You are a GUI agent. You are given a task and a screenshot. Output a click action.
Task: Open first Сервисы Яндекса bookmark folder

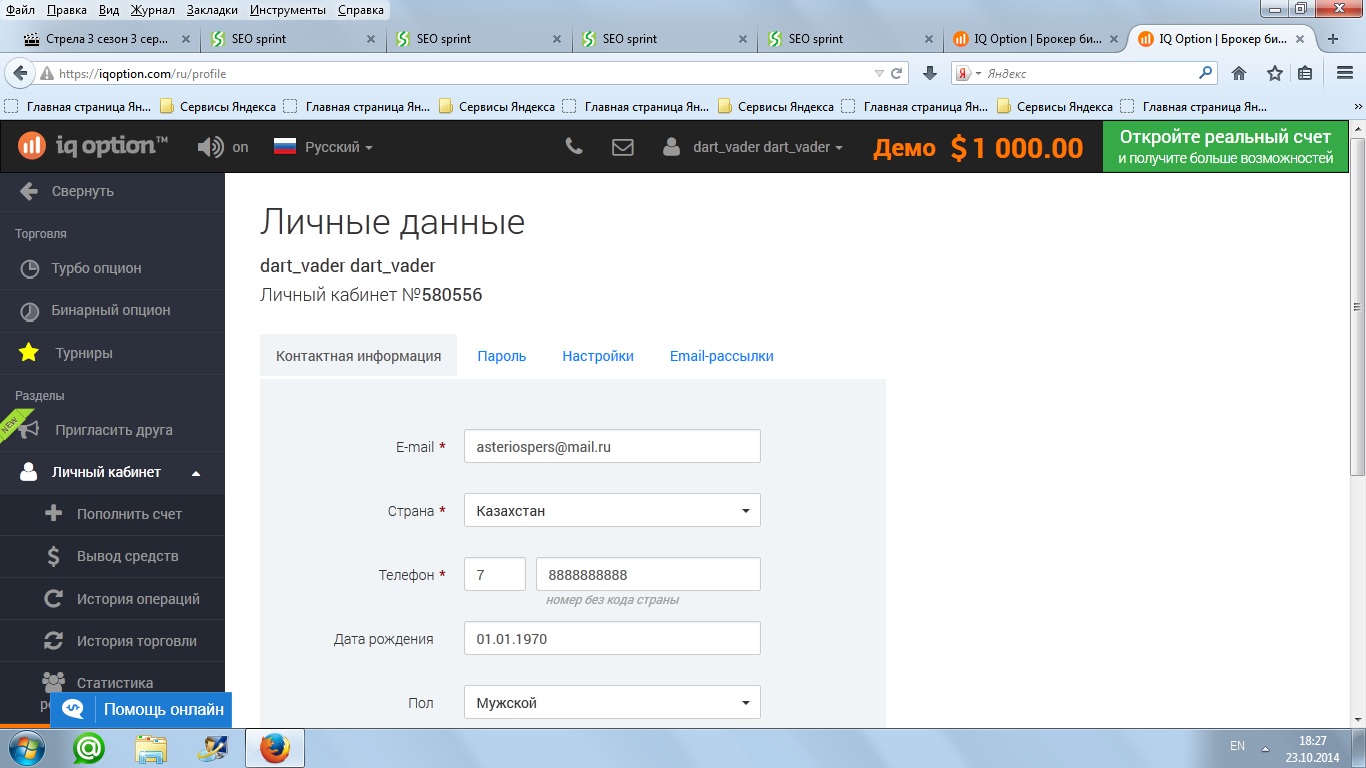(217, 107)
